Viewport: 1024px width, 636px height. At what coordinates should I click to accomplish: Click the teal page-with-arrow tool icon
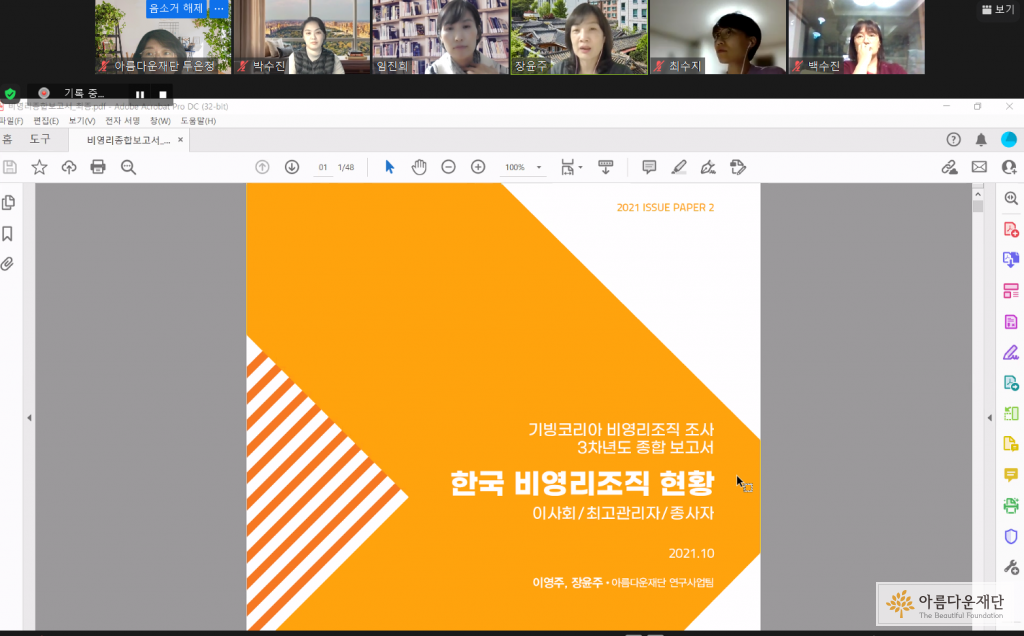coord(1011,383)
